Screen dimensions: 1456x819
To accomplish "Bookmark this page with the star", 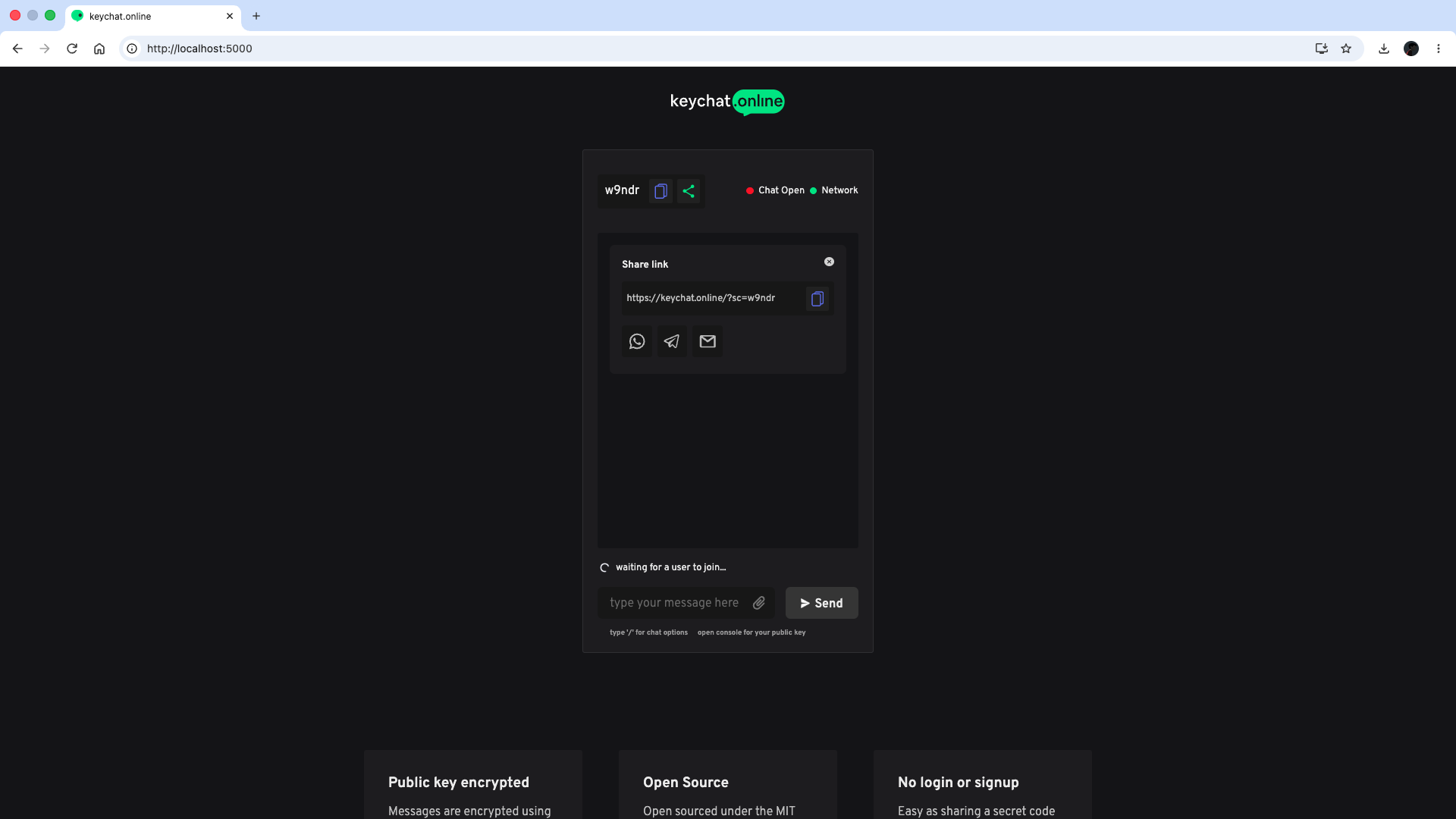I will [x=1346, y=49].
